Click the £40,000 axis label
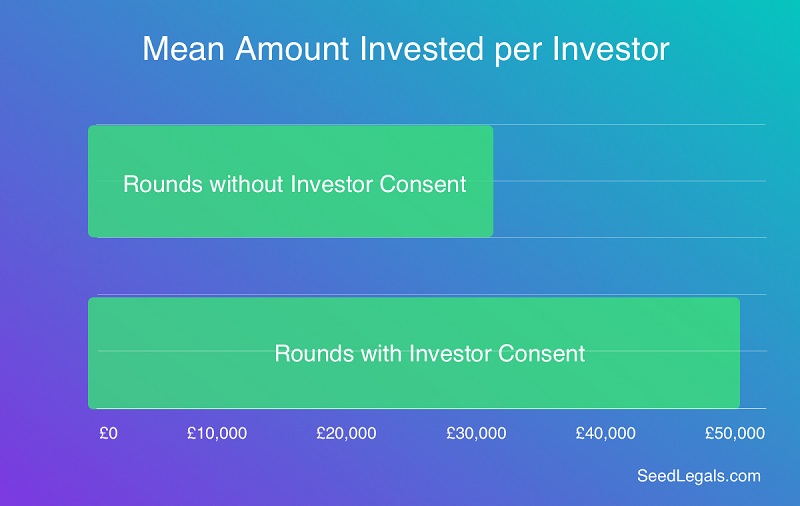 point(606,434)
